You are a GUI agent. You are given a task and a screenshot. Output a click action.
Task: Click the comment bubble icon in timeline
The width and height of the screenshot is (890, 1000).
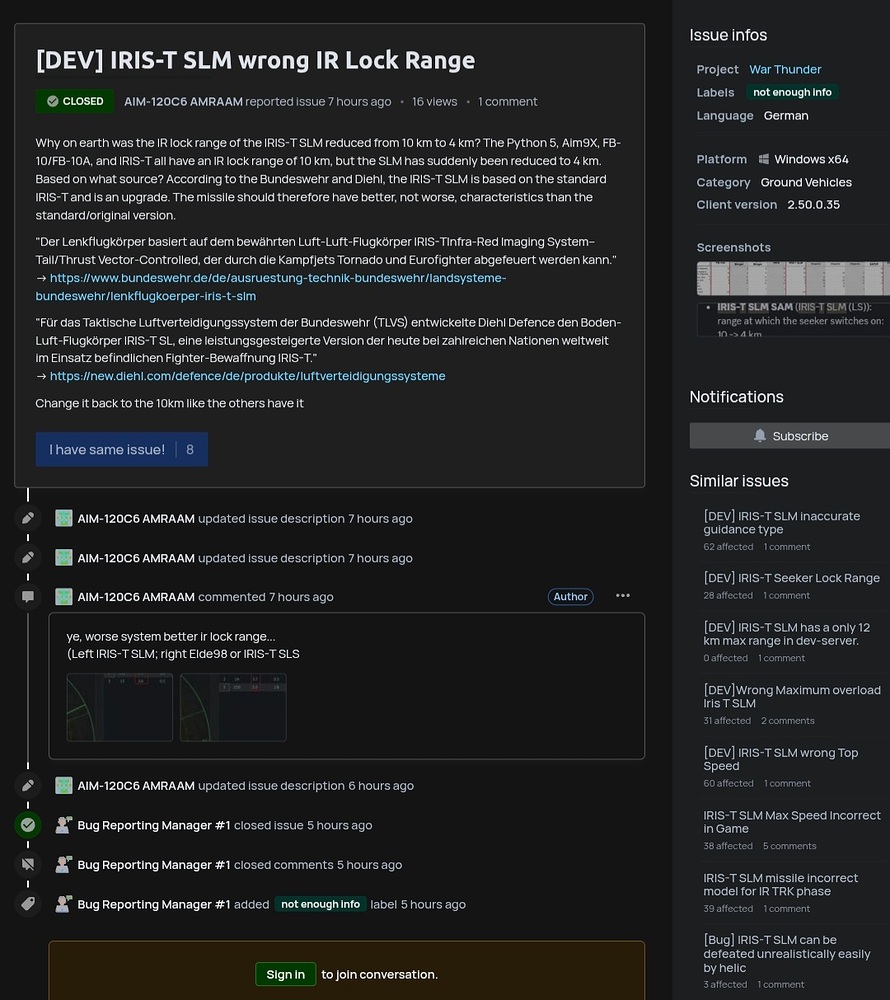(x=28, y=597)
